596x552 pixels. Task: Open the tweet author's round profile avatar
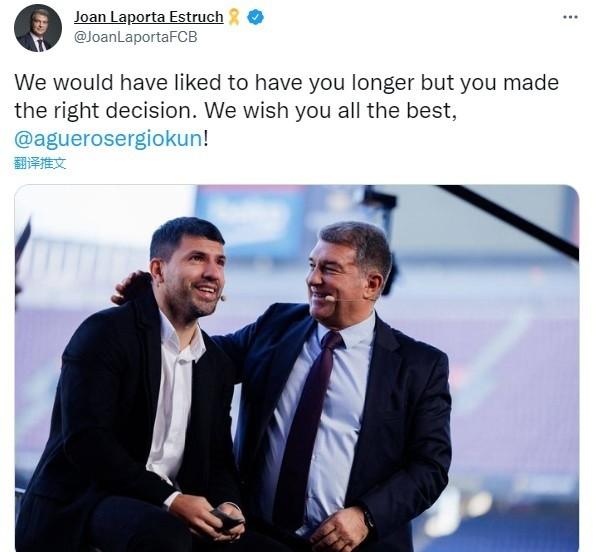(38, 29)
